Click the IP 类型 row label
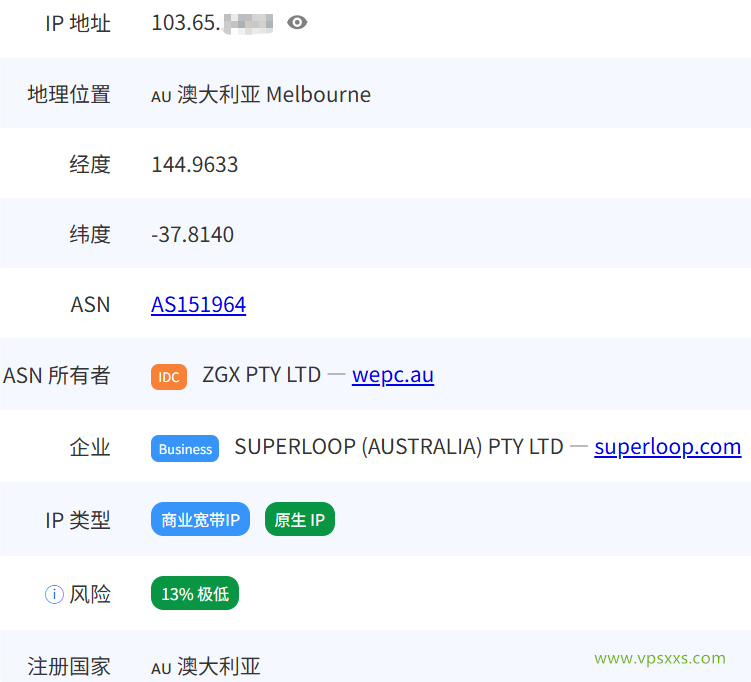Screen dimensions: 751x682 coord(78,520)
